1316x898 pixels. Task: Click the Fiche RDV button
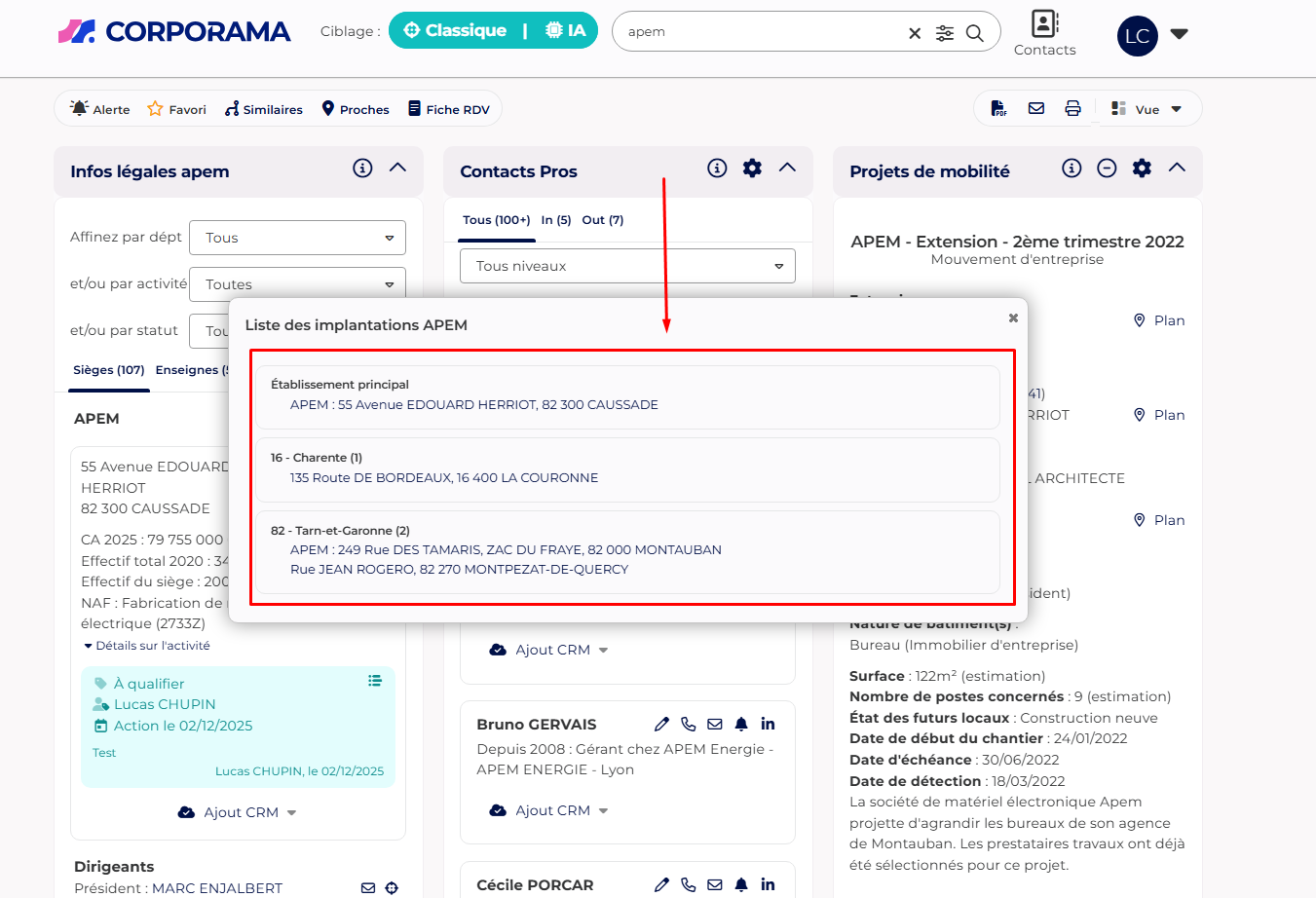[x=448, y=109]
